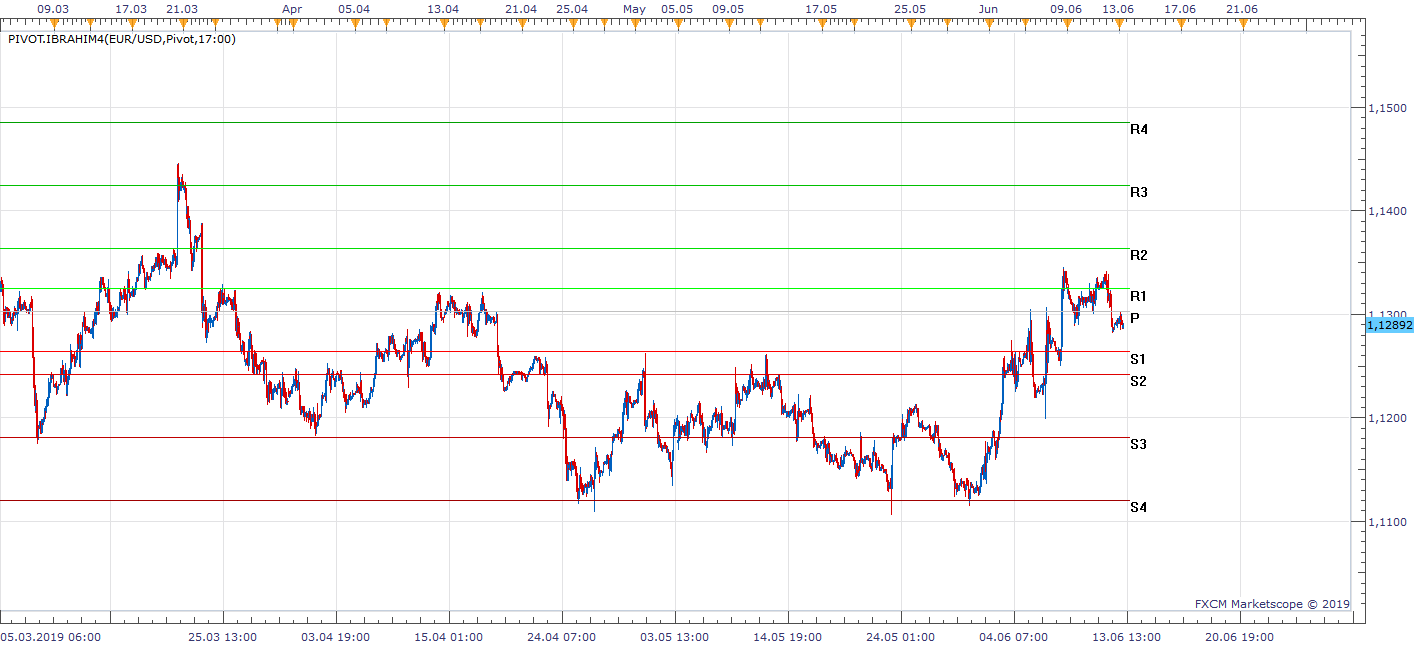The image size is (1423, 649).
Task: Select the S2 support level label
Action: 1139,381
